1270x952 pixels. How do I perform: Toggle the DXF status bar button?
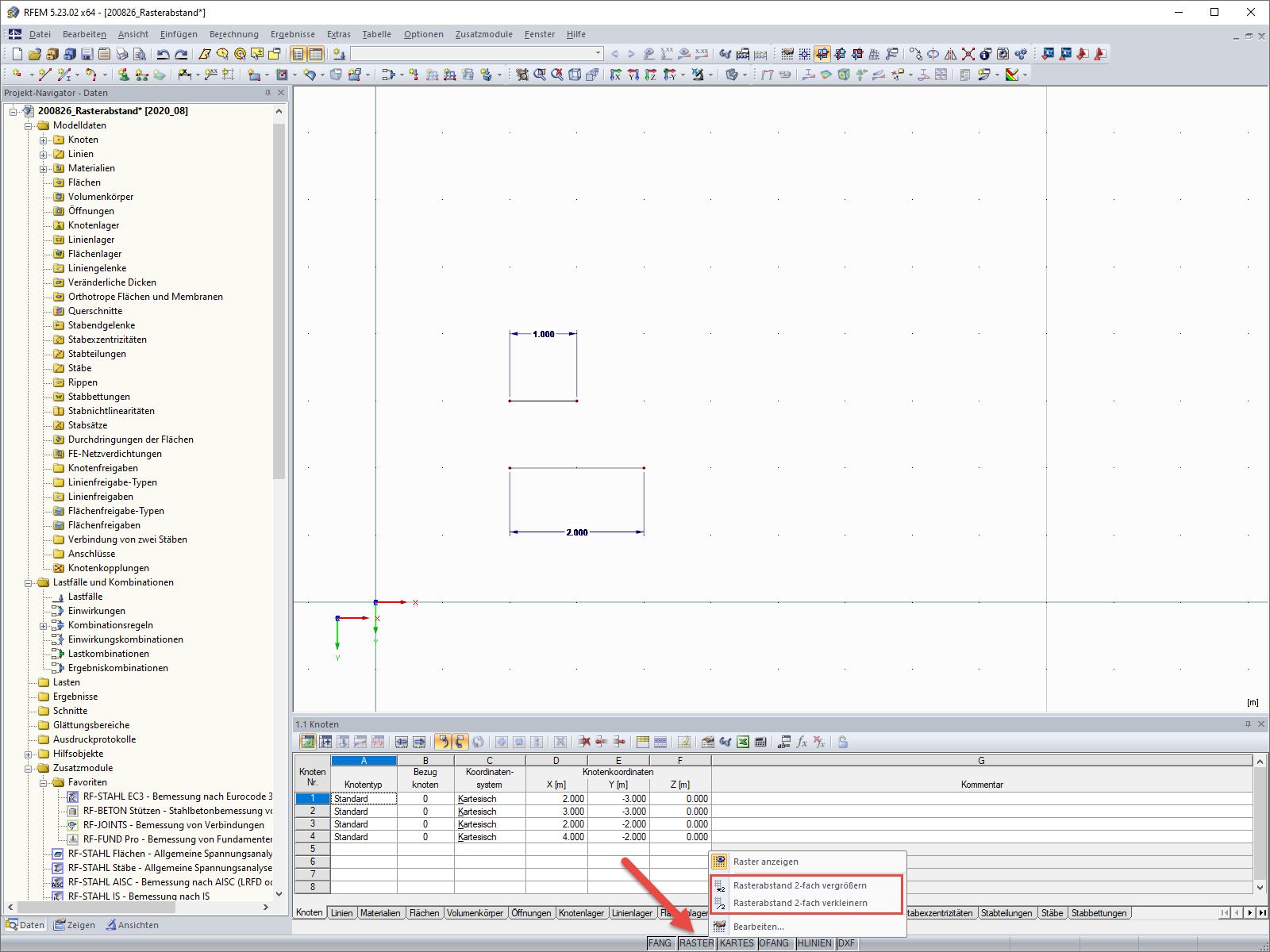click(847, 943)
